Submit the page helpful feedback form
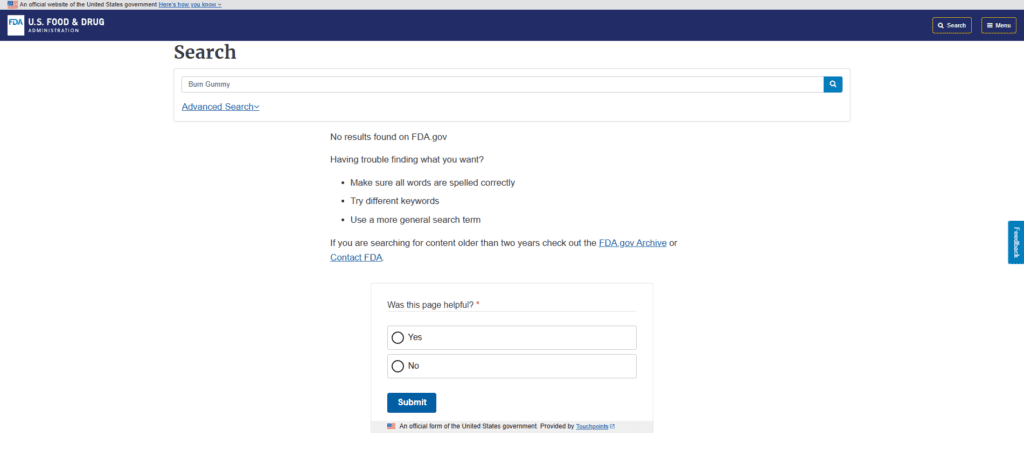 pos(411,402)
